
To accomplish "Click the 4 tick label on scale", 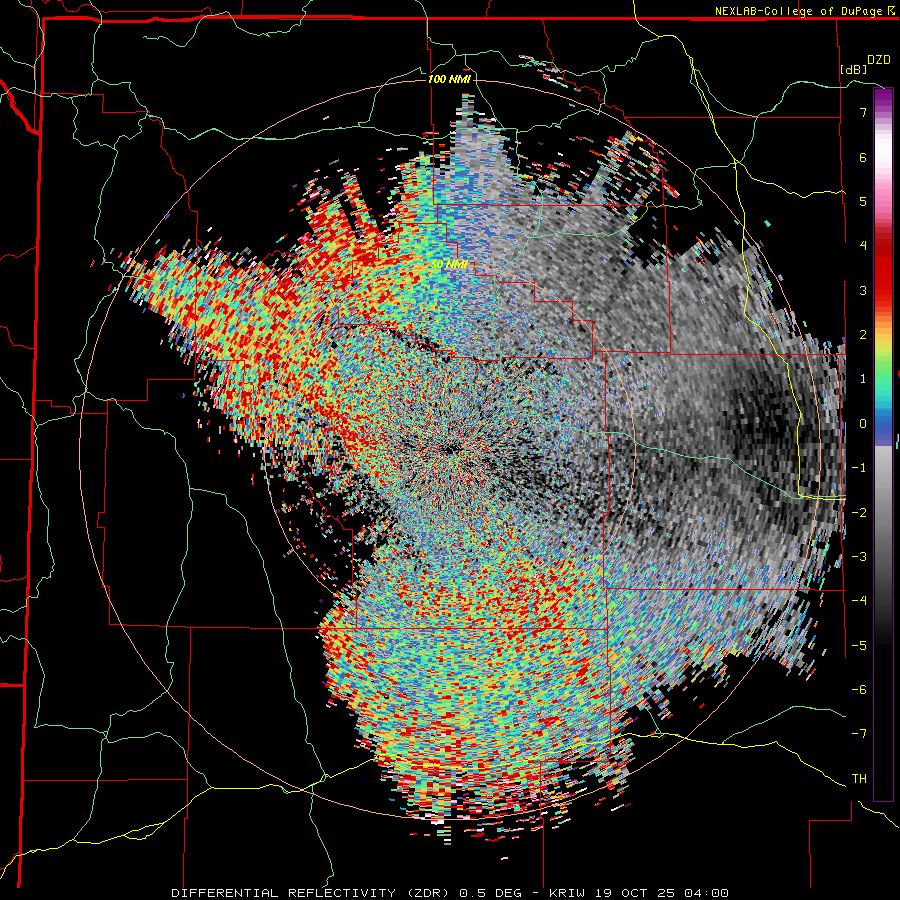I will [x=863, y=246].
